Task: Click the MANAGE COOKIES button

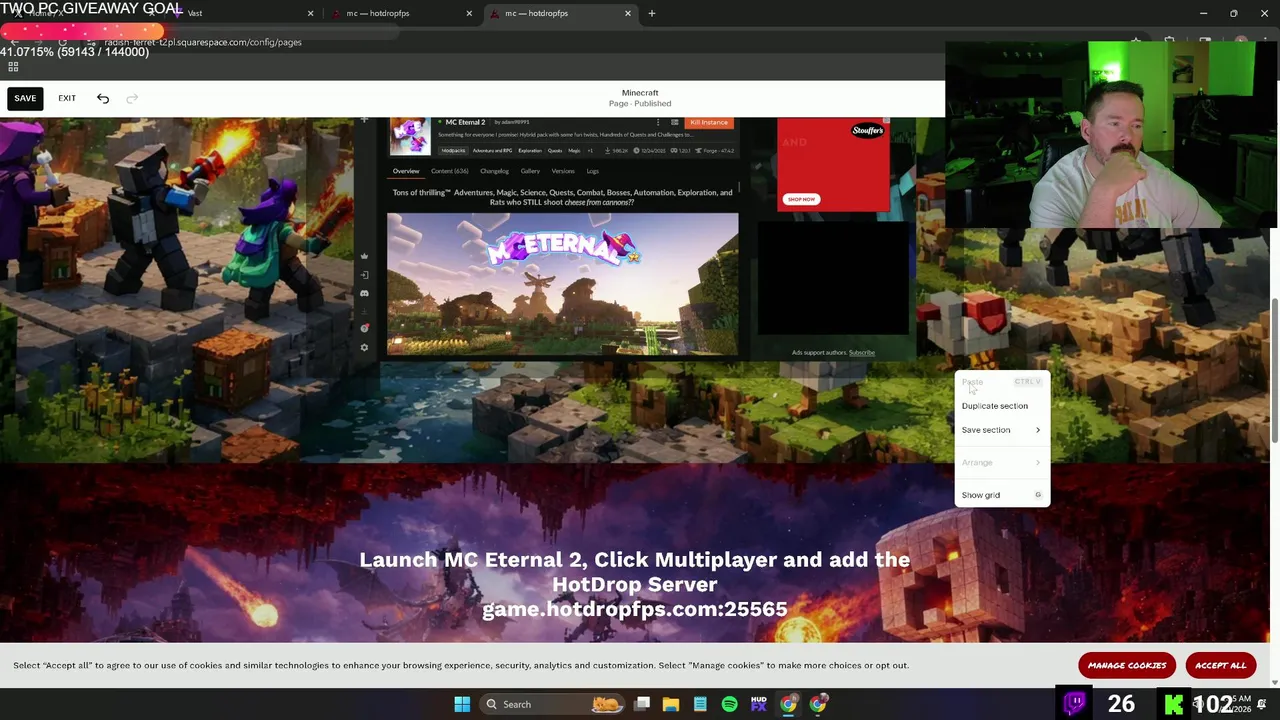Action: pos(1127,665)
